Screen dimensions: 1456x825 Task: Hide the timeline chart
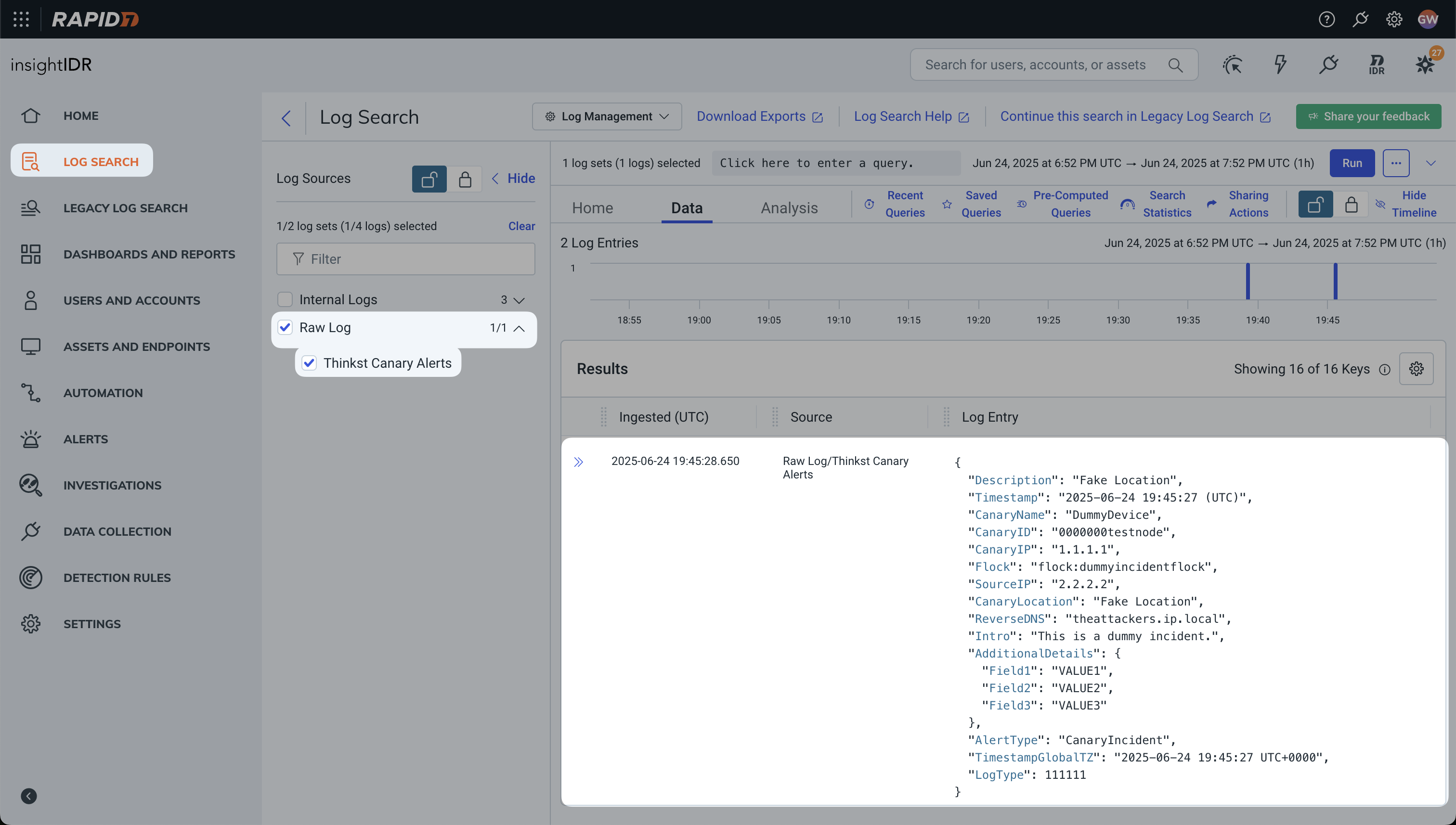tap(1406, 204)
